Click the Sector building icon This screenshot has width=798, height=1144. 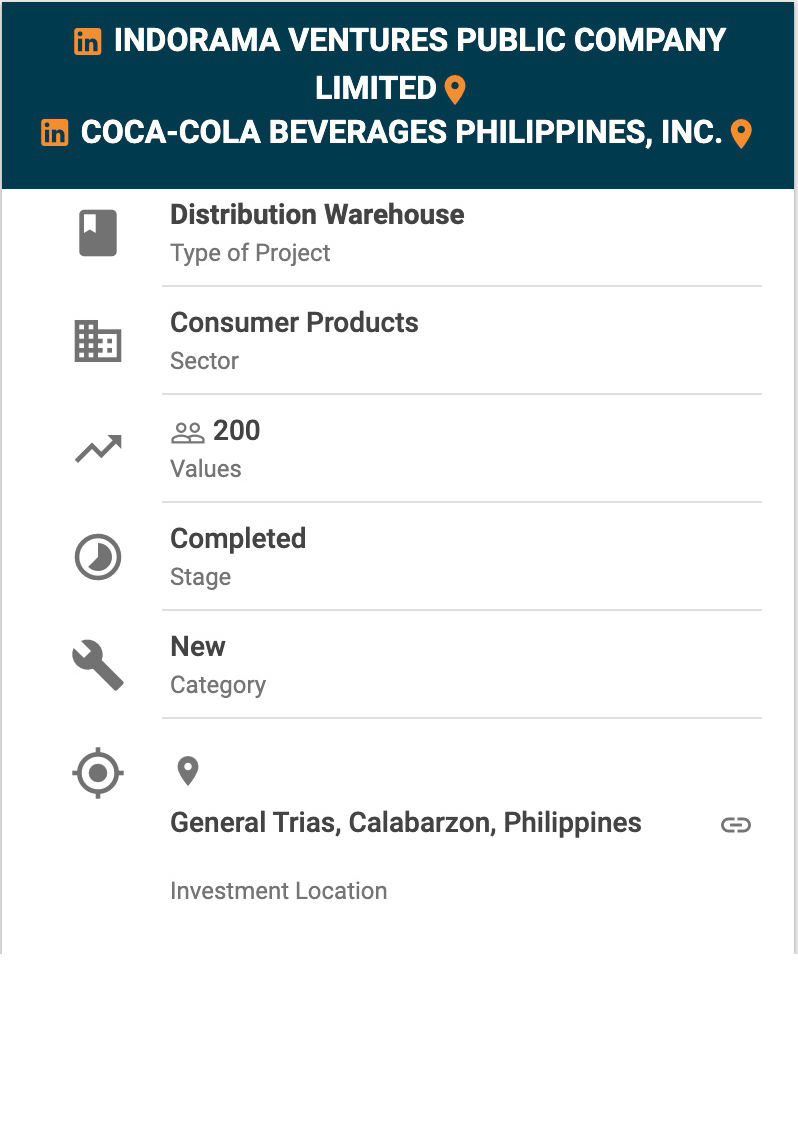98,342
